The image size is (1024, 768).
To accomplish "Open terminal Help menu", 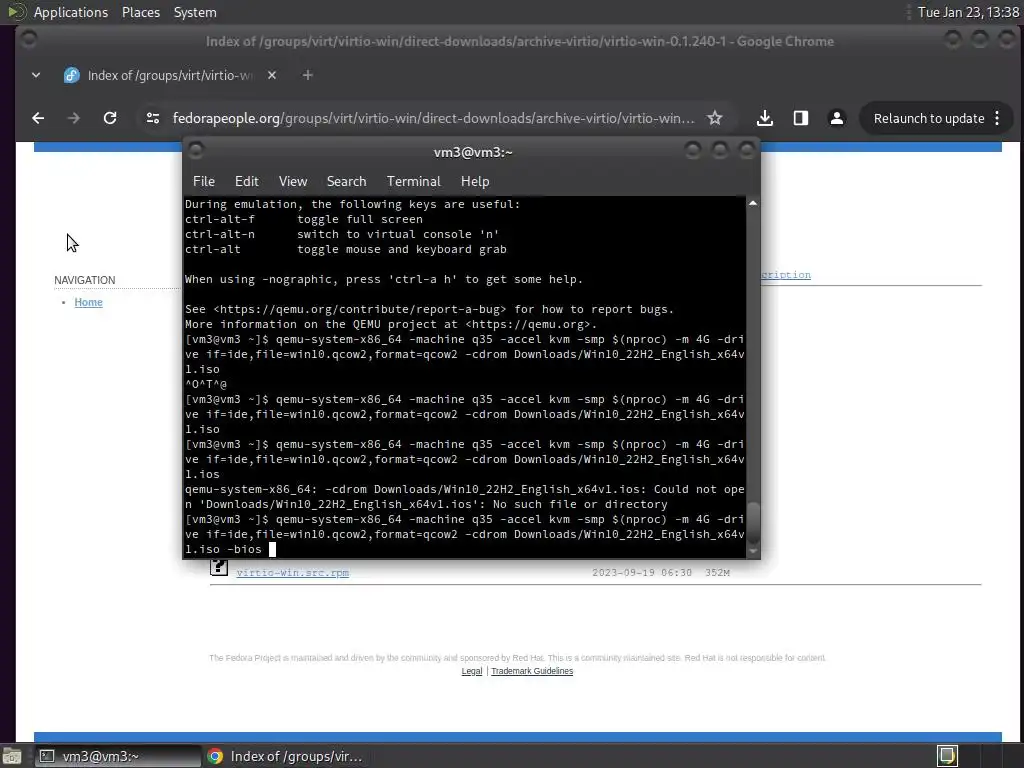I will tap(475, 182).
